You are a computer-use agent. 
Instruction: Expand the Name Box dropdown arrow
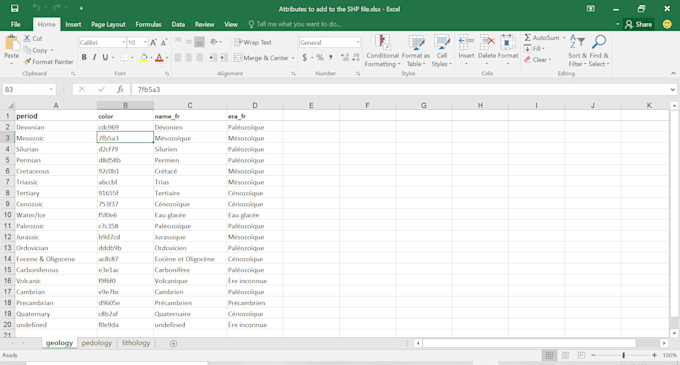(x=51, y=89)
